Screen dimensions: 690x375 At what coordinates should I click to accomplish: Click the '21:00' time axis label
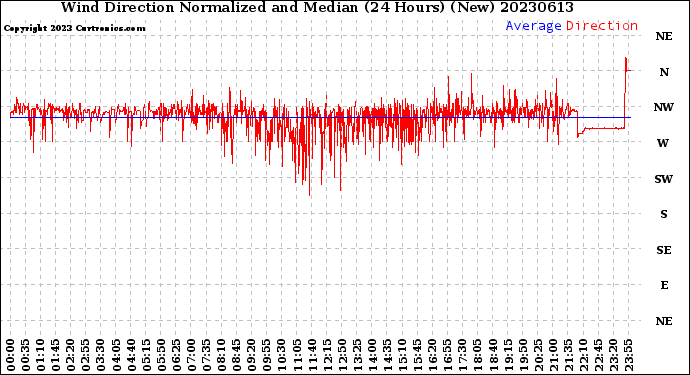(x=553, y=355)
